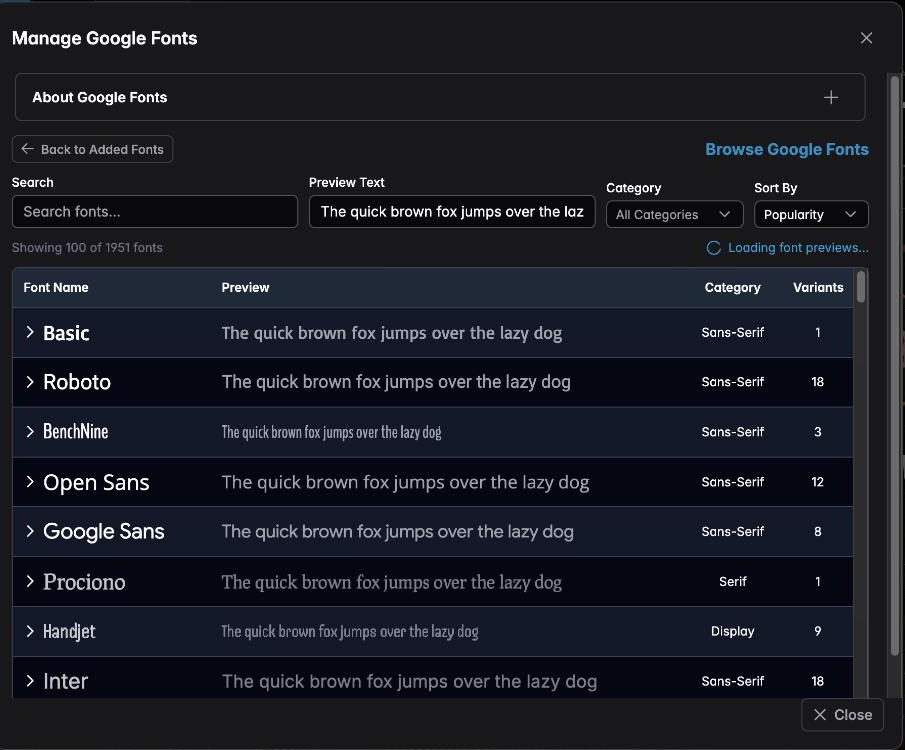Click the Prociono preview sentence
Screen dimensions: 905x750
[x=392, y=583]
